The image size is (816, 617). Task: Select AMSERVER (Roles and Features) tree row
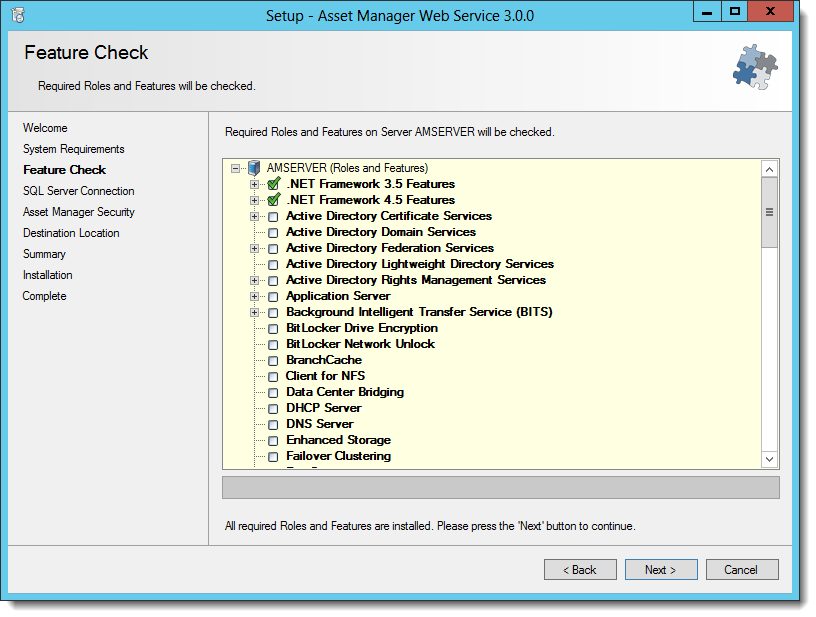click(x=347, y=168)
